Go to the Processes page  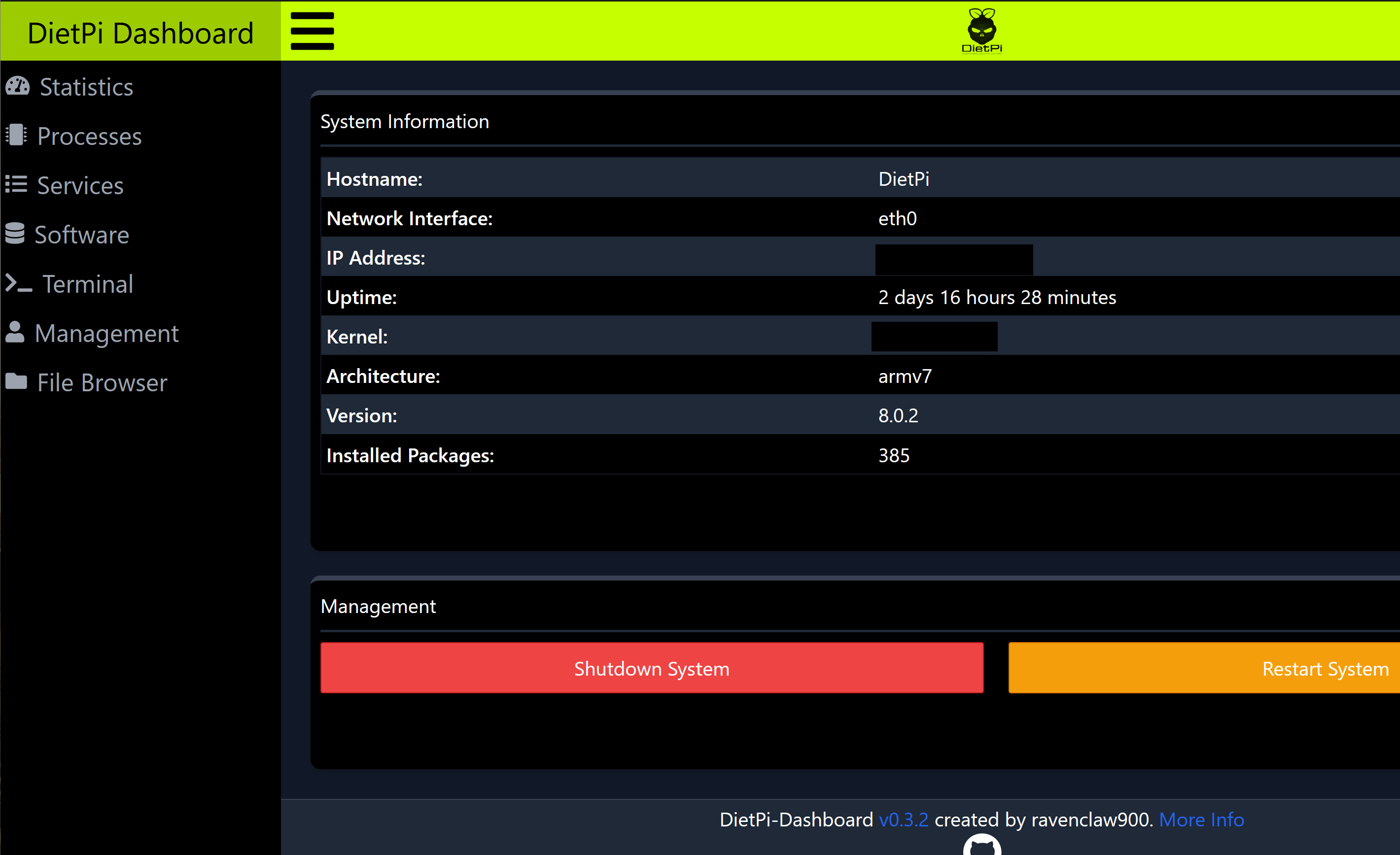click(x=89, y=137)
